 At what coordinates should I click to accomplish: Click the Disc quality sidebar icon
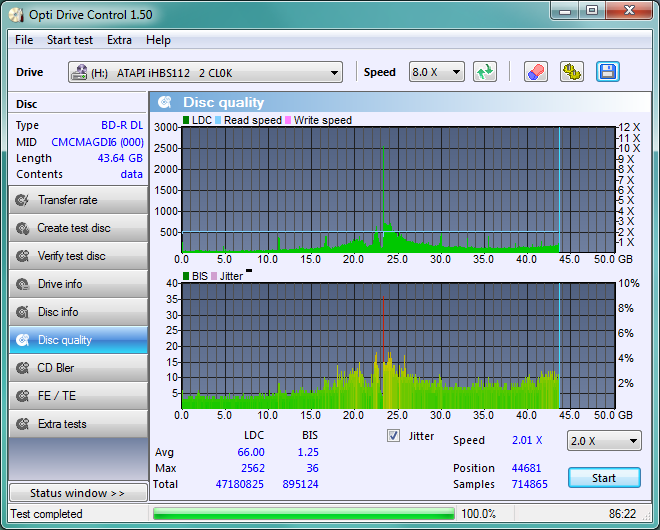pos(22,340)
